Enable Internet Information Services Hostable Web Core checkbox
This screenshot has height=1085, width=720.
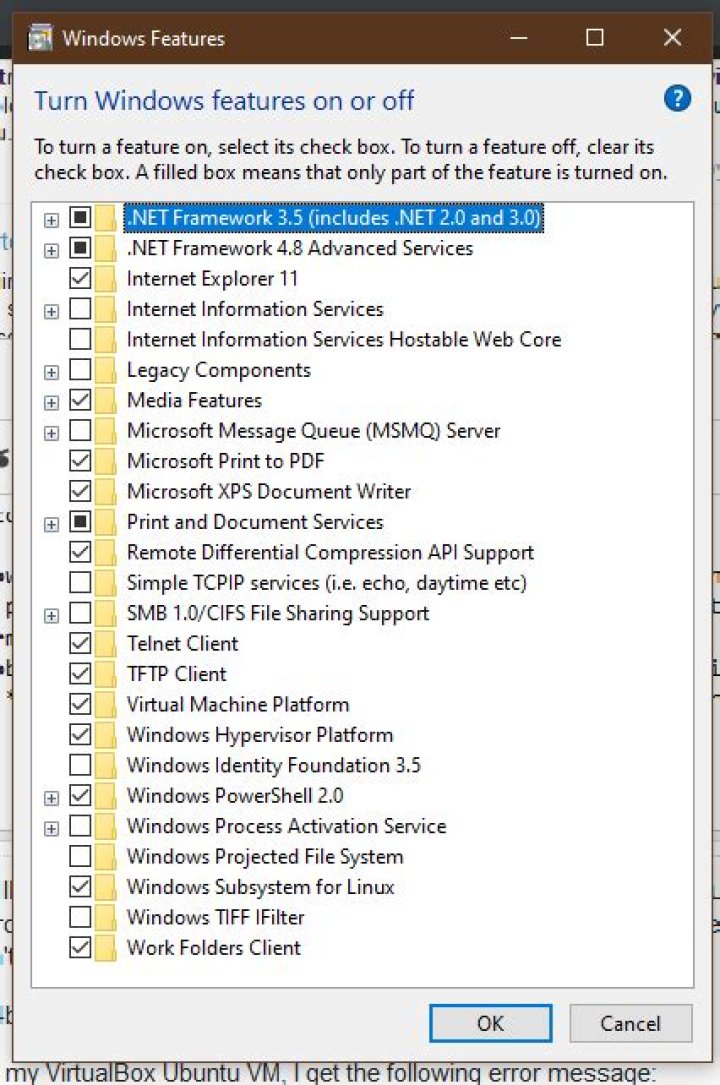(80, 339)
